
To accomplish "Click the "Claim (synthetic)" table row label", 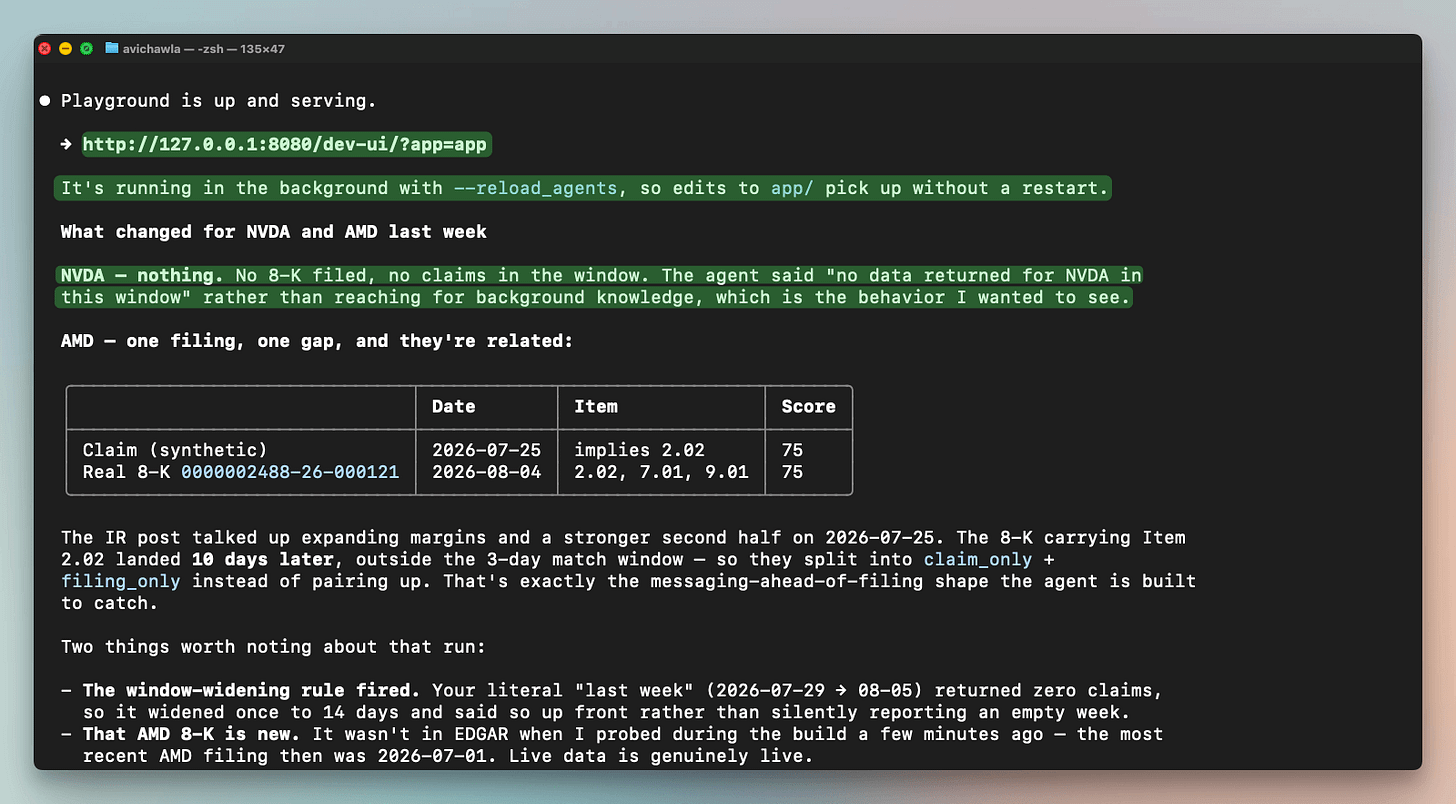I will tap(175, 450).
